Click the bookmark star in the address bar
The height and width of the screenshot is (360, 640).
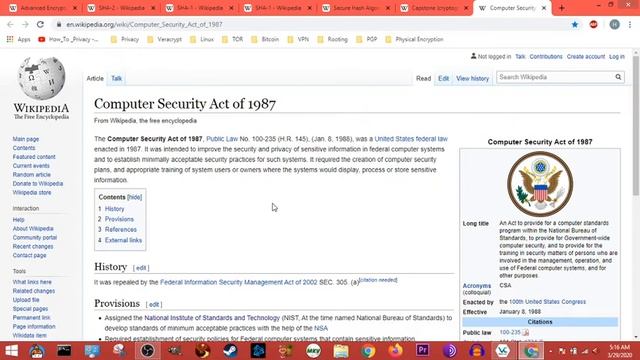coord(575,24)
